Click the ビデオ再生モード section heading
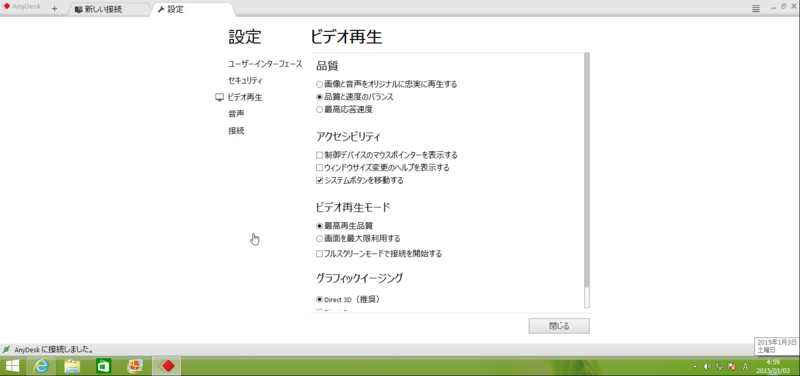 point(353,207)
